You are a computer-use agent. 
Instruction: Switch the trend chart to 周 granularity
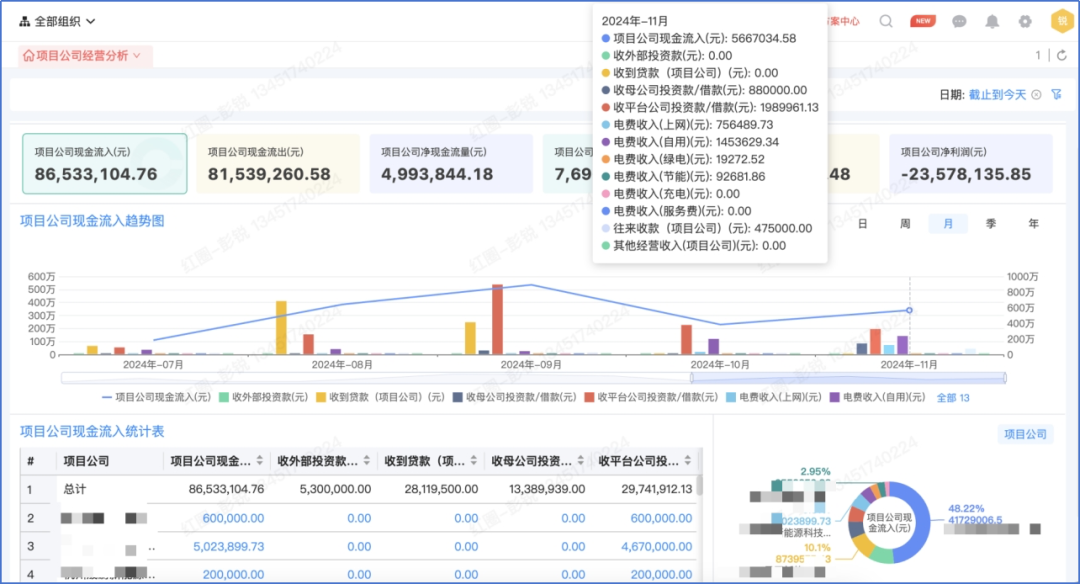(905, 224)
